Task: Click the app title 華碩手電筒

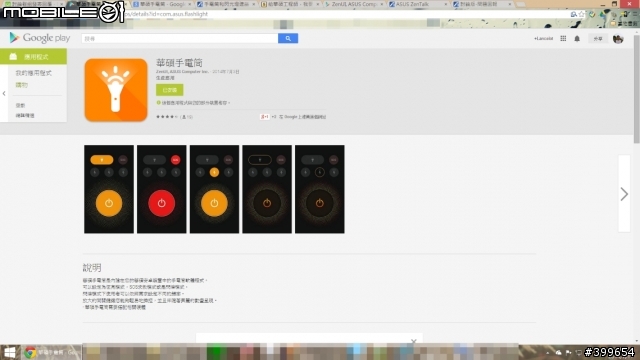Action: pos(179,62)
